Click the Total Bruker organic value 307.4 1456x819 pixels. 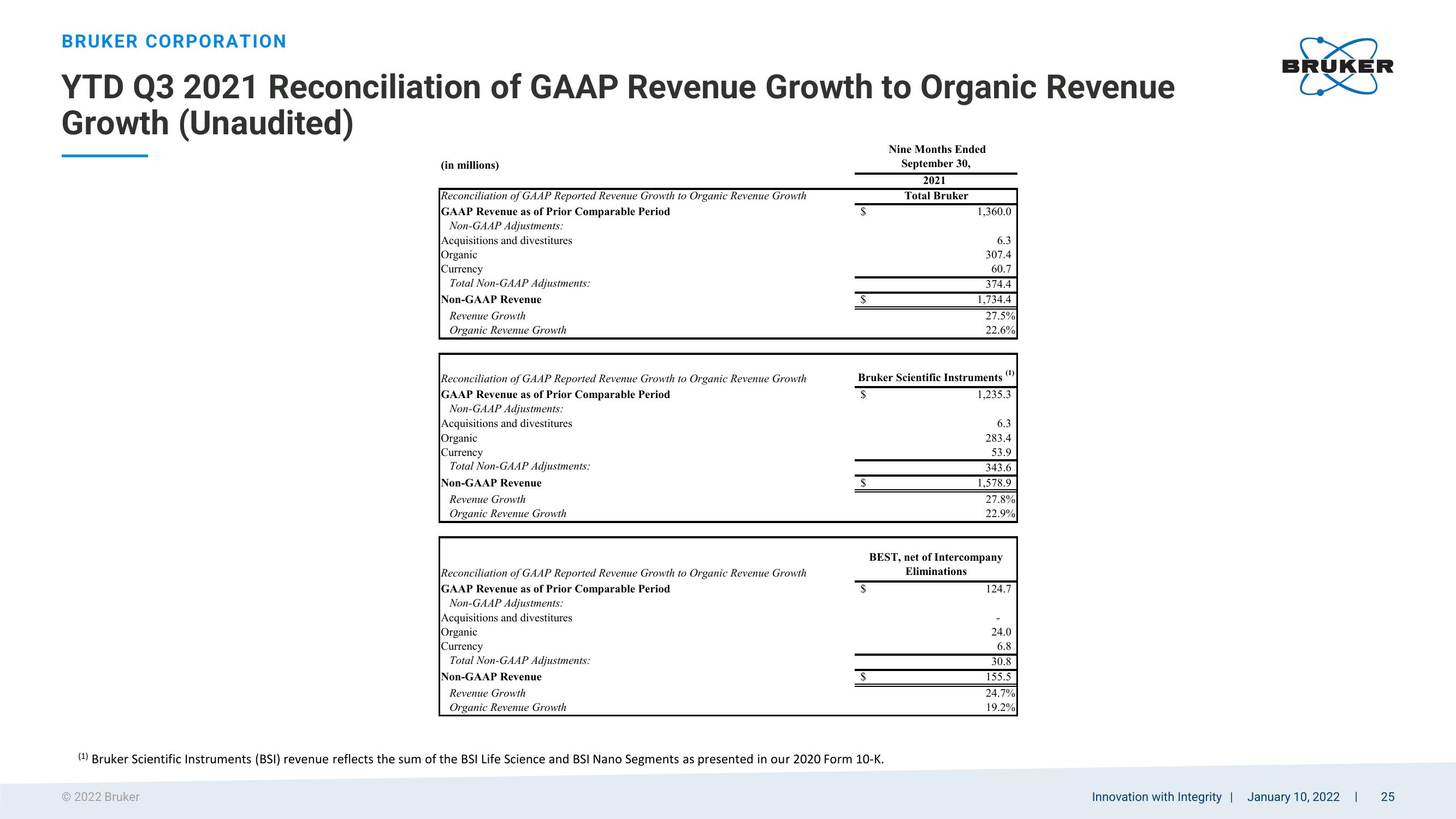pyautogui.click(x=998, y=255)
